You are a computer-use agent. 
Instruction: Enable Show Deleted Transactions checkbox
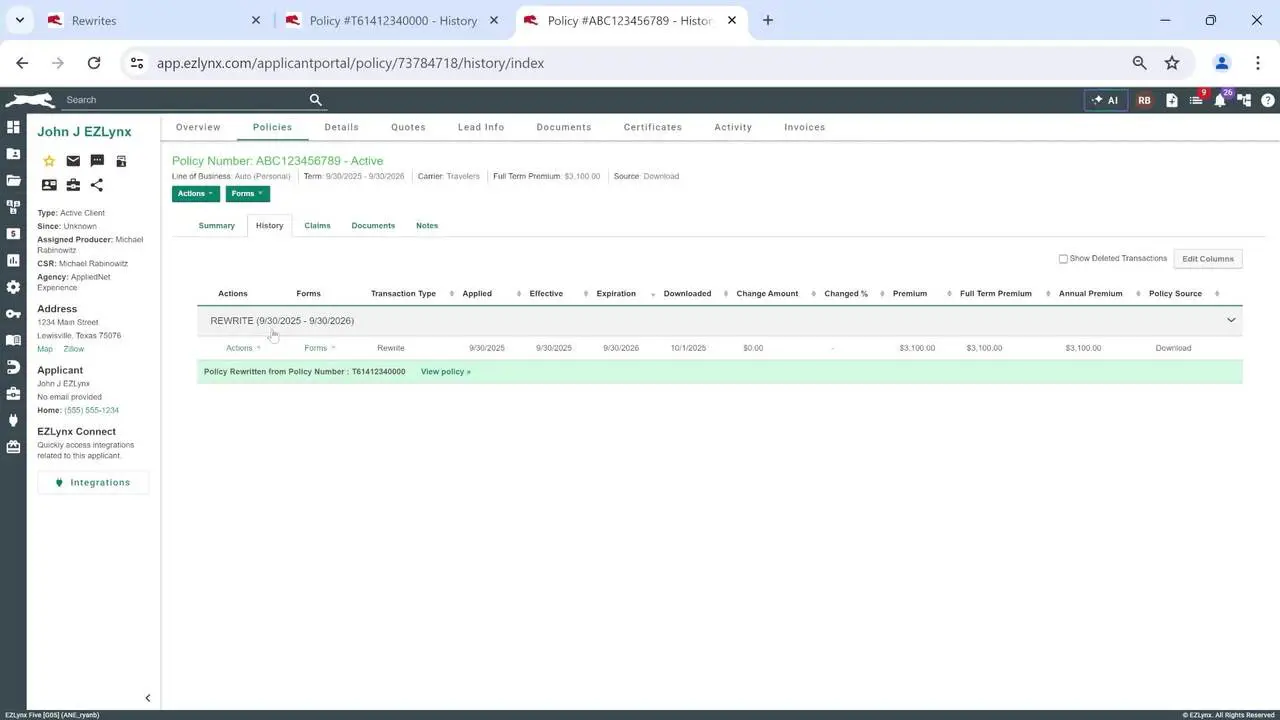click(1063, 259)
